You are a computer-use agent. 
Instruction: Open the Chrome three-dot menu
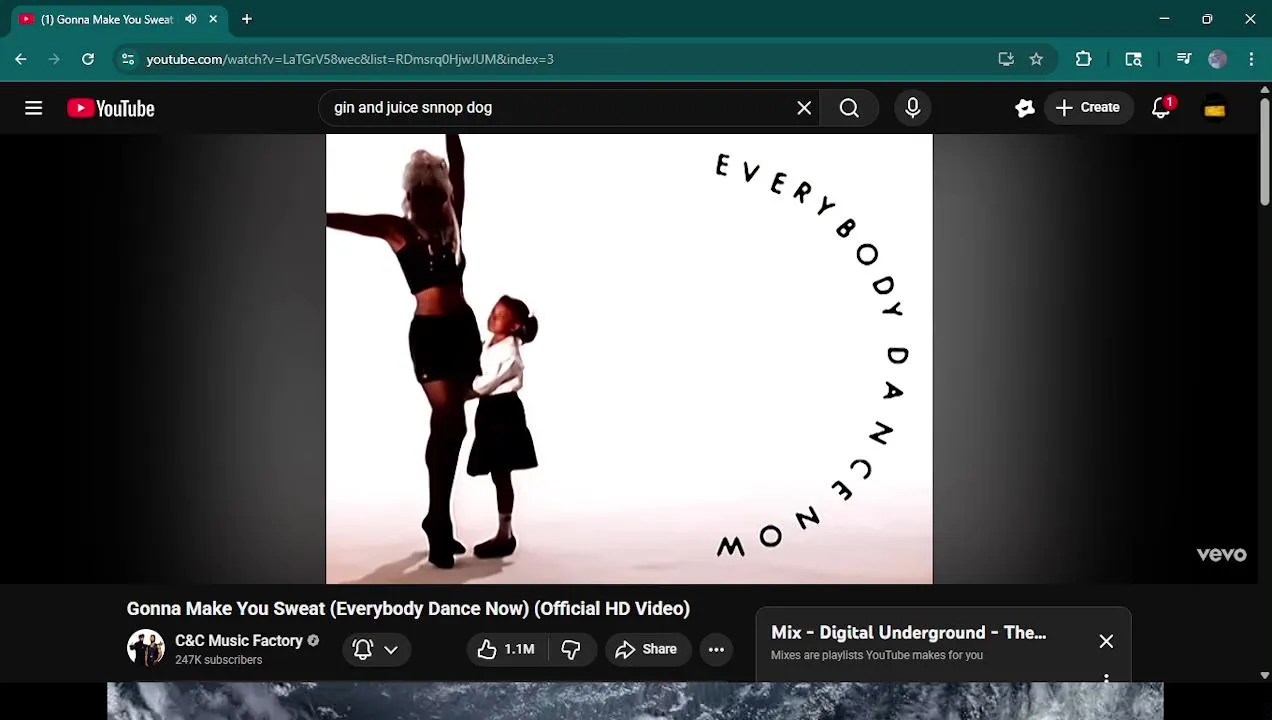pyautogui.click(x=1251, y=59)
